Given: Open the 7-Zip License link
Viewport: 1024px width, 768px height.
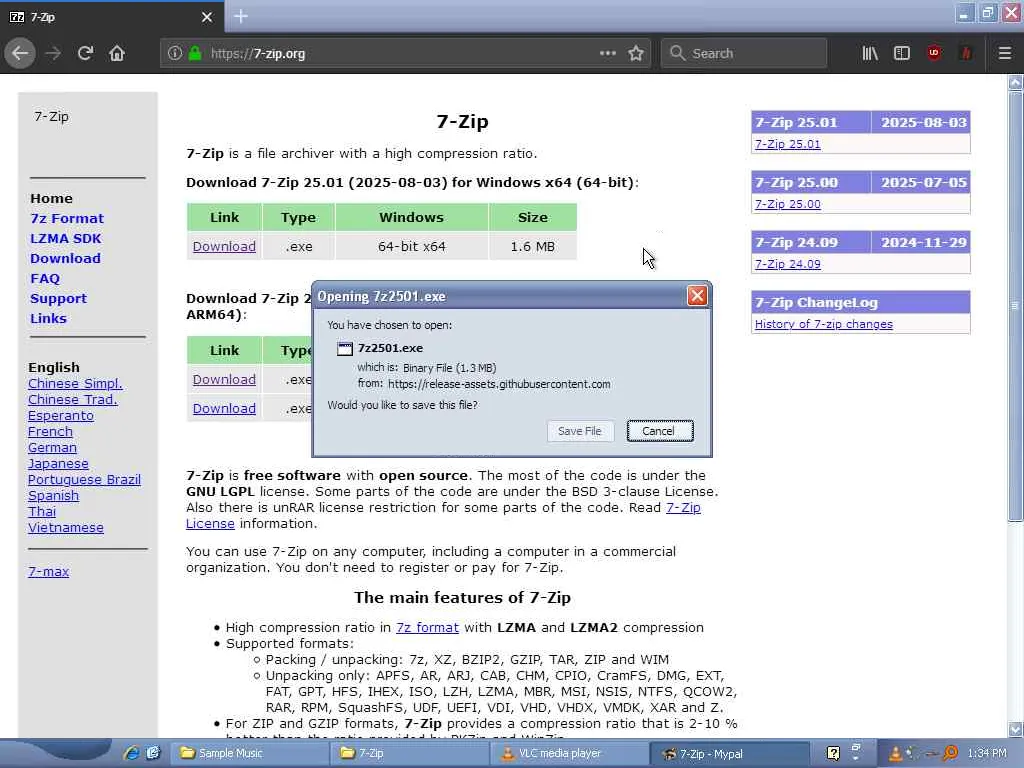Looking at the screenshot, I should [x=683, y=507].
